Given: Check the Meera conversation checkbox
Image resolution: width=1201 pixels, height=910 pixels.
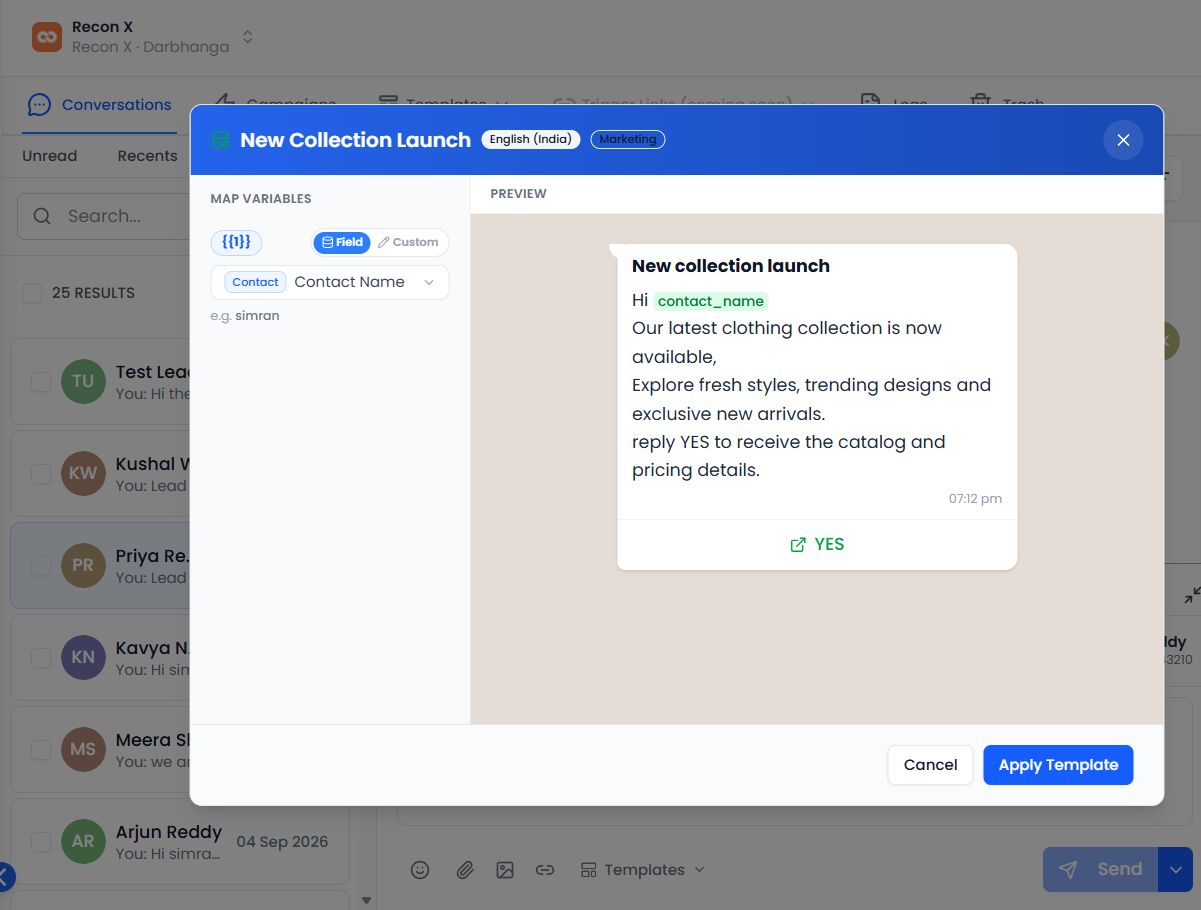Looking at the screenshot, I should click(x=40, y=750).
